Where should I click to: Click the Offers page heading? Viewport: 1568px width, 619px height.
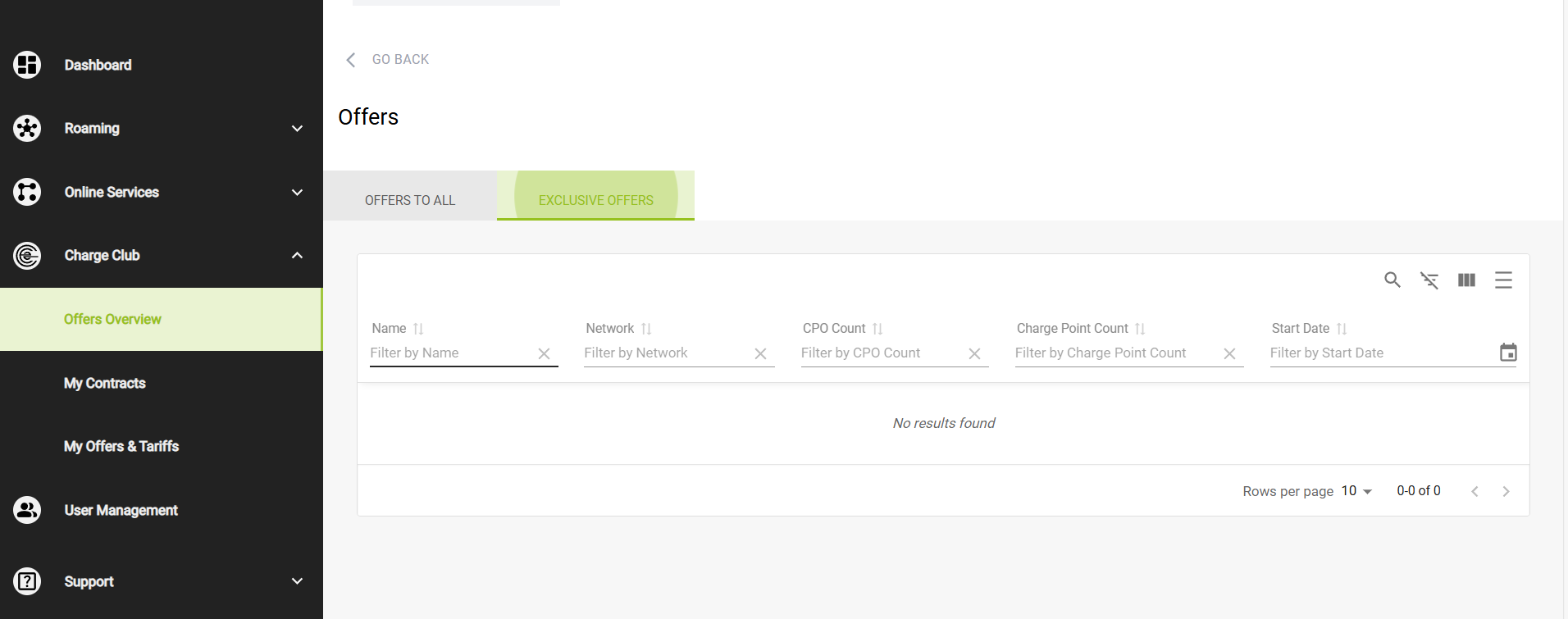coord(368,117)
